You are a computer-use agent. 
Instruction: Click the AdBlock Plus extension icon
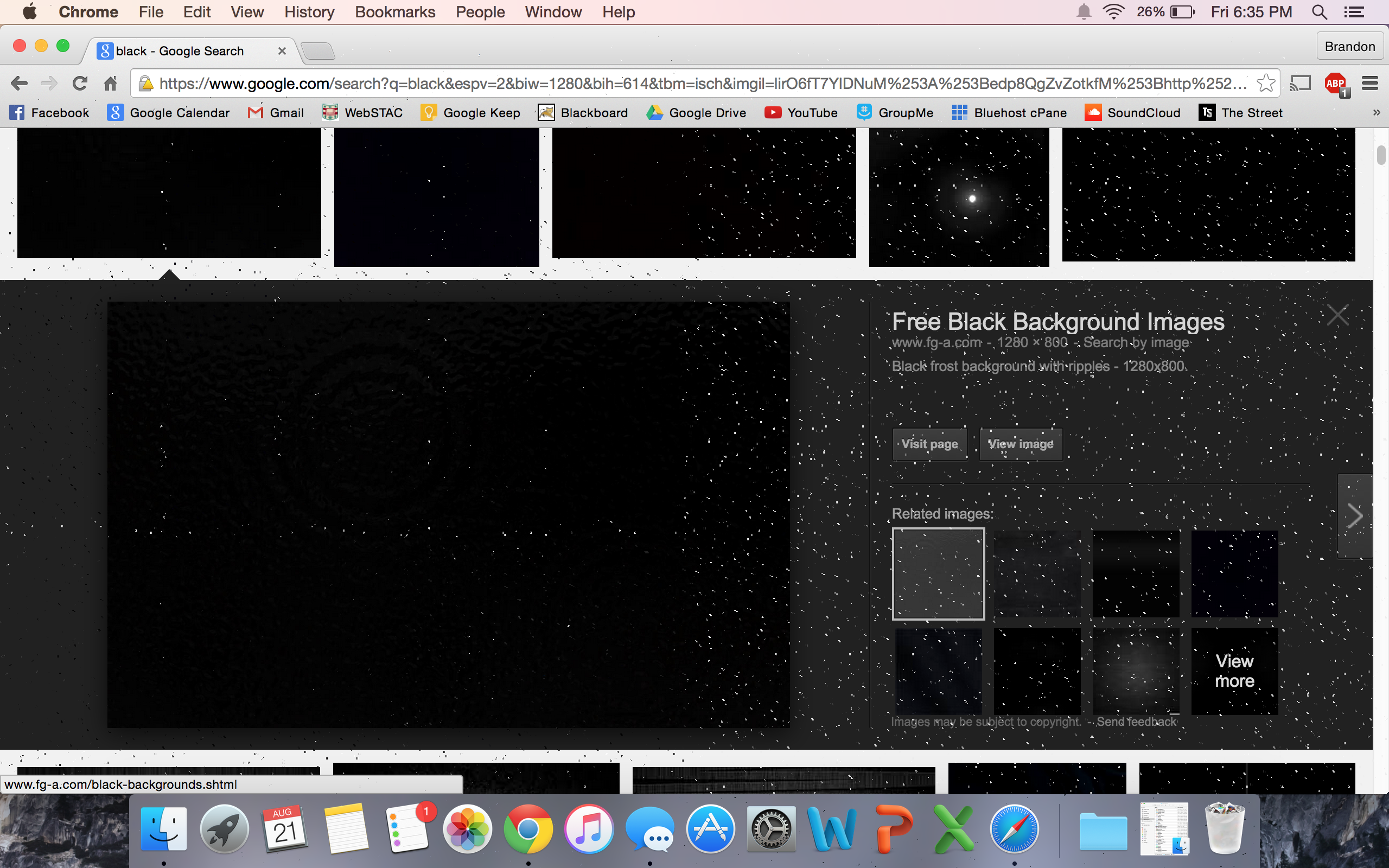pyautogui.click(x=1336, y=84)
